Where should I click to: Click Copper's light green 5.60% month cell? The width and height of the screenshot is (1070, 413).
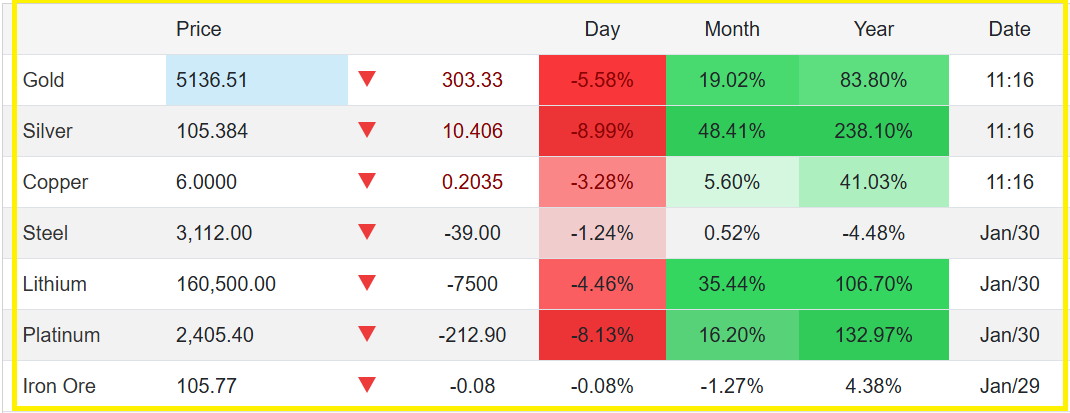click(732, 182)
